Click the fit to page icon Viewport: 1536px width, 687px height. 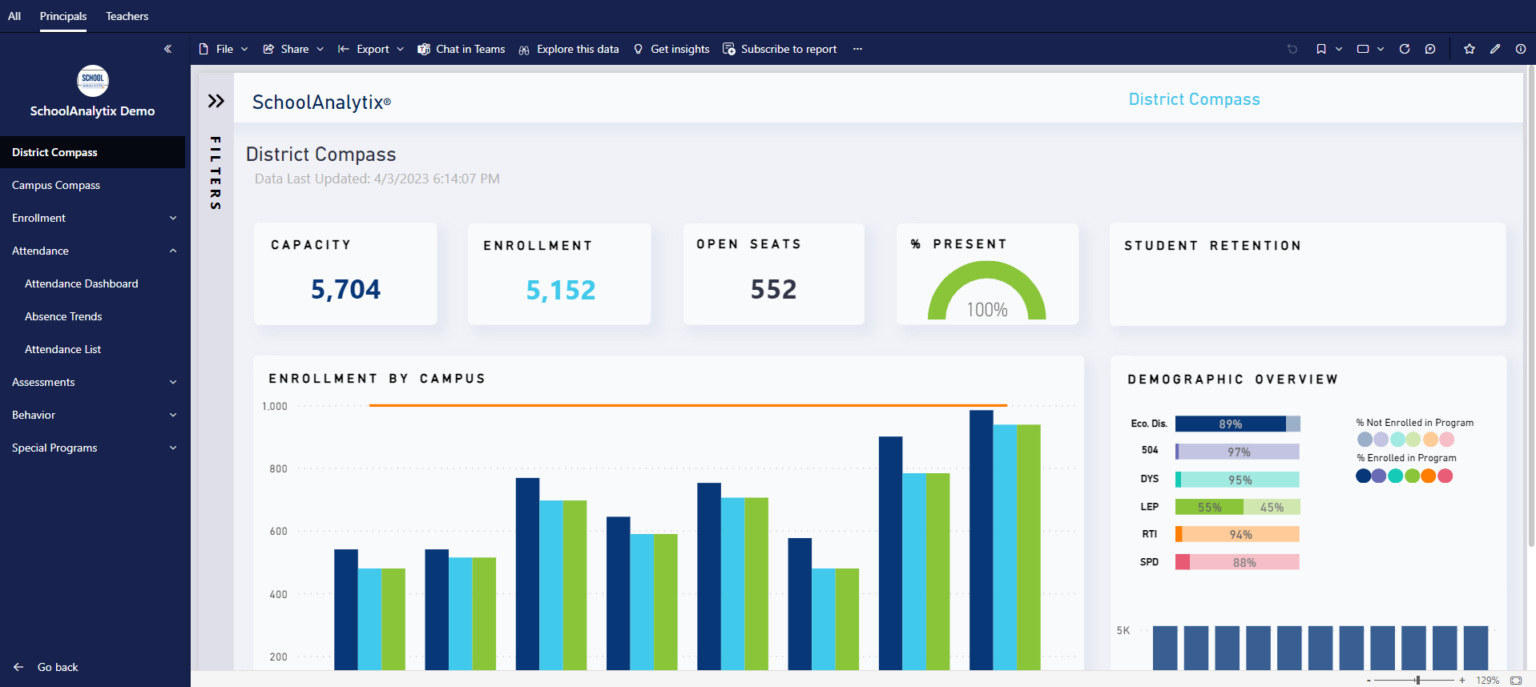1515,680
